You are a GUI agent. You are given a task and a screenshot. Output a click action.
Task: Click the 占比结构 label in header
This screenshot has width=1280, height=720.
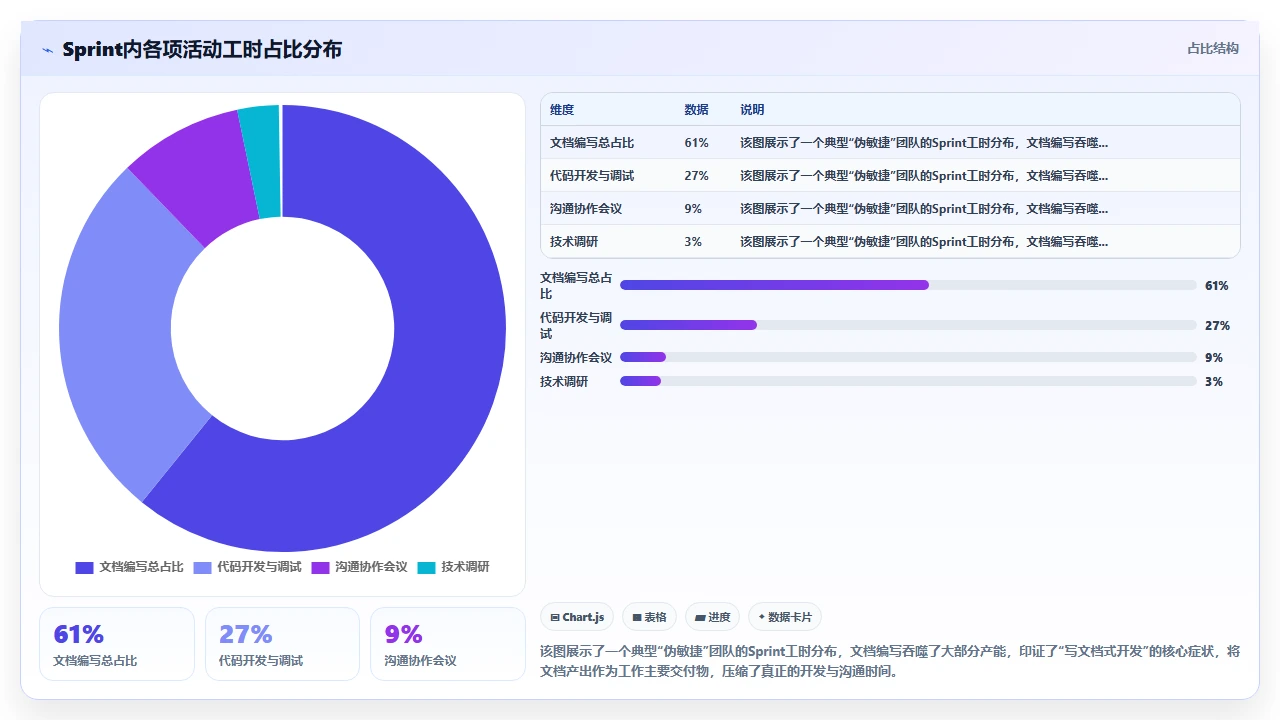1212,48
